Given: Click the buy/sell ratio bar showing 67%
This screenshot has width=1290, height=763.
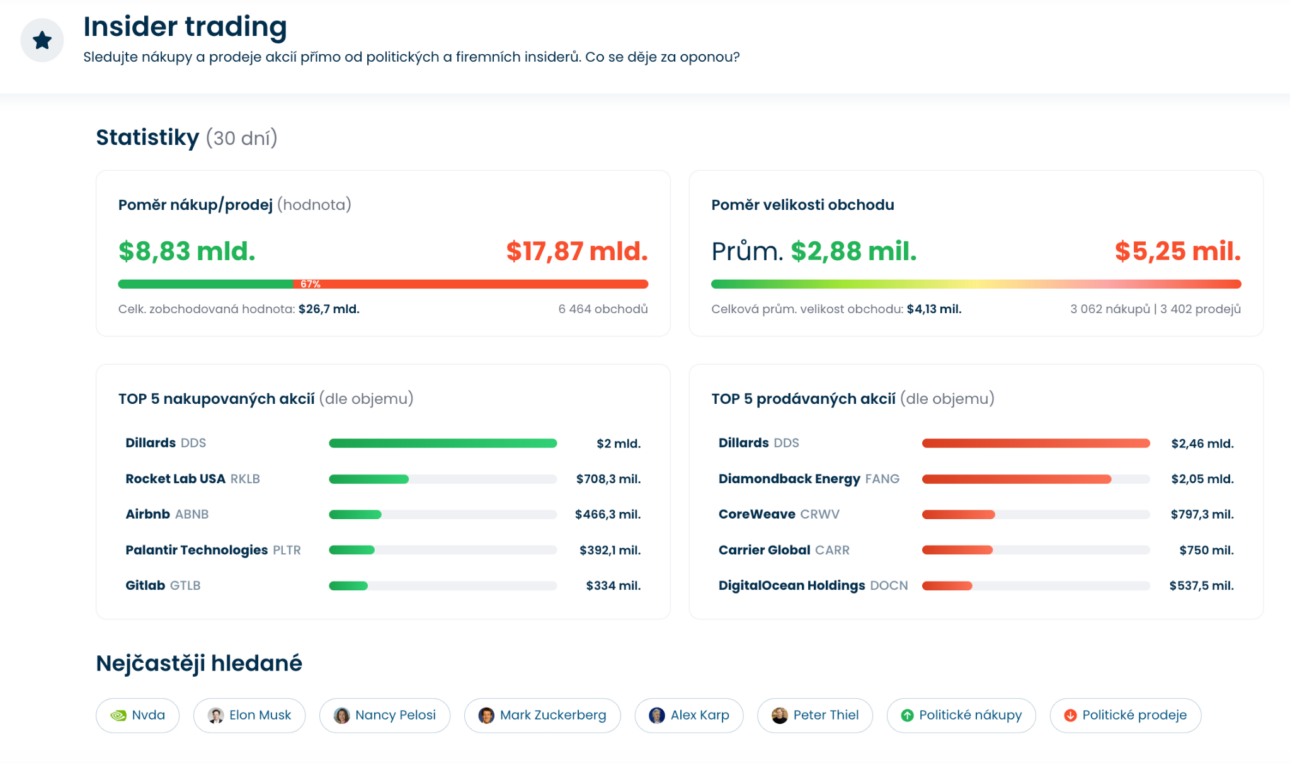Looking at the screenshot, I should tap(383, 284).
